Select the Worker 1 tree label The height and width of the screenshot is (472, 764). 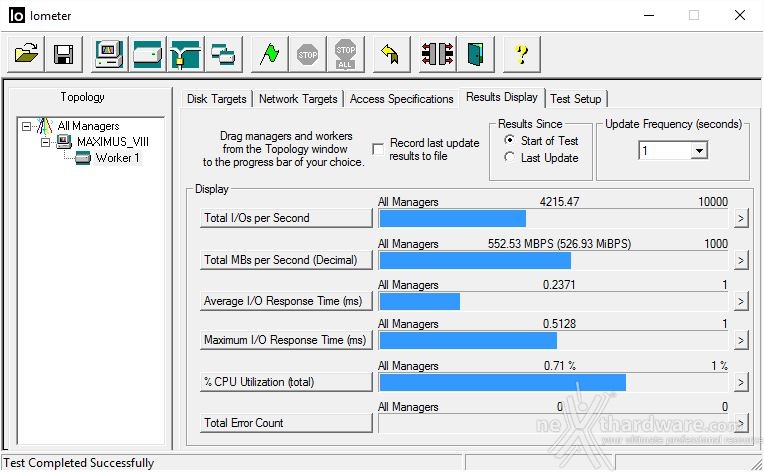pos(117,158)
